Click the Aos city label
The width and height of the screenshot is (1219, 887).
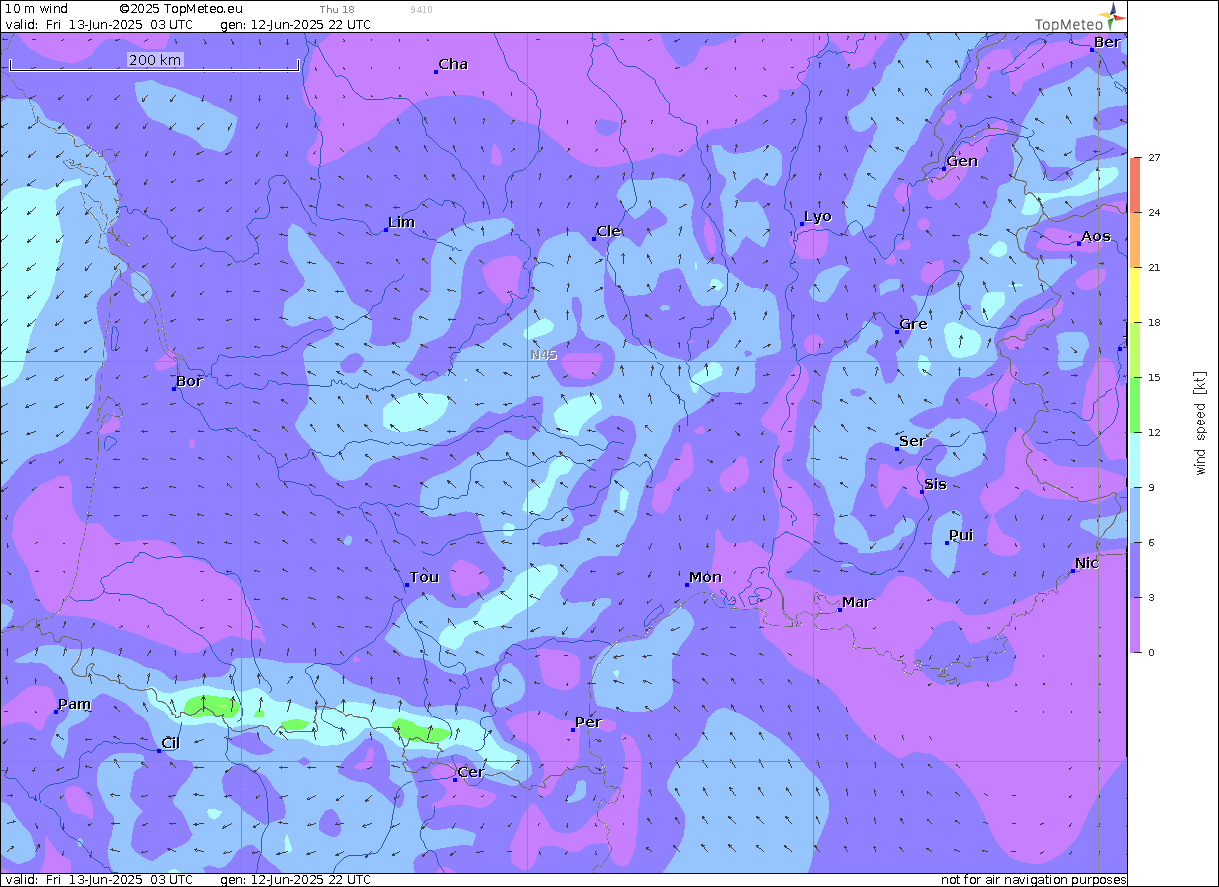[x=1096, y=236]
